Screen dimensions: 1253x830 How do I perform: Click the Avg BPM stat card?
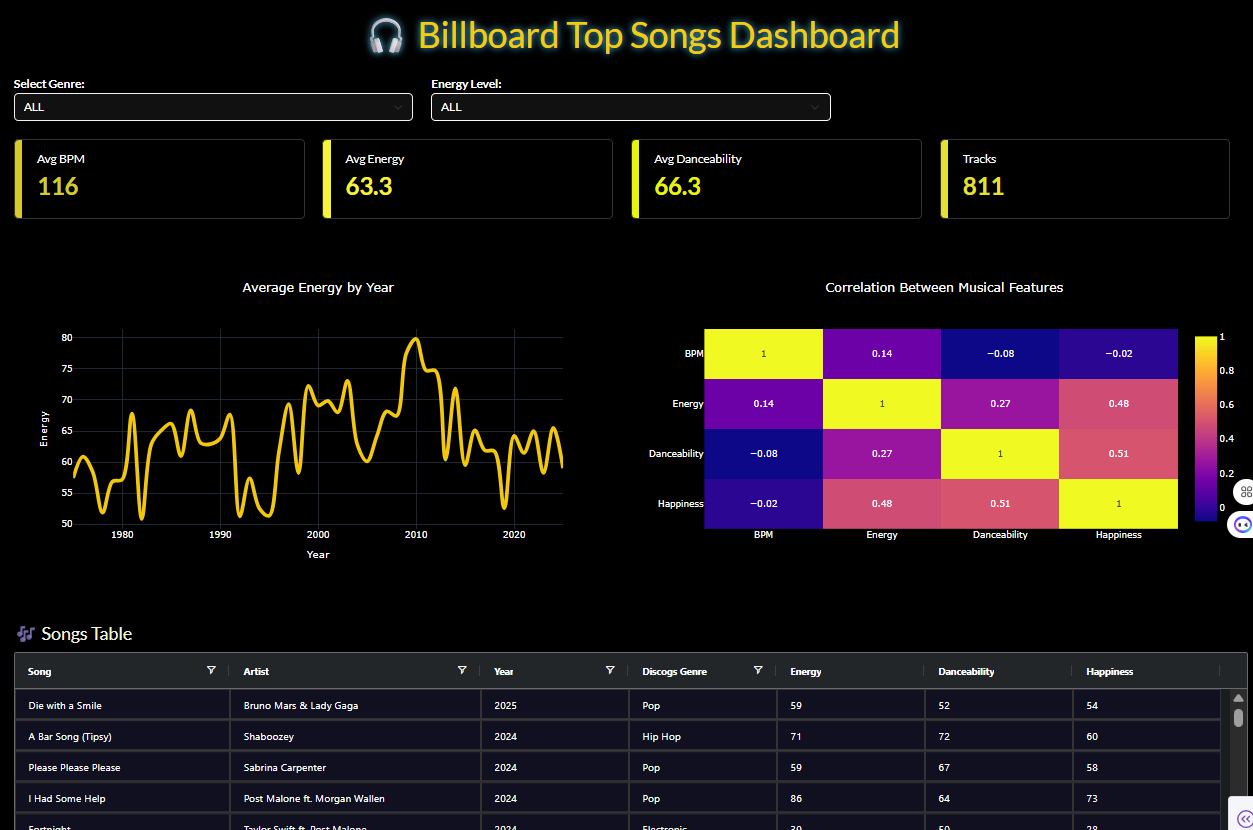(x=160, y=179)
